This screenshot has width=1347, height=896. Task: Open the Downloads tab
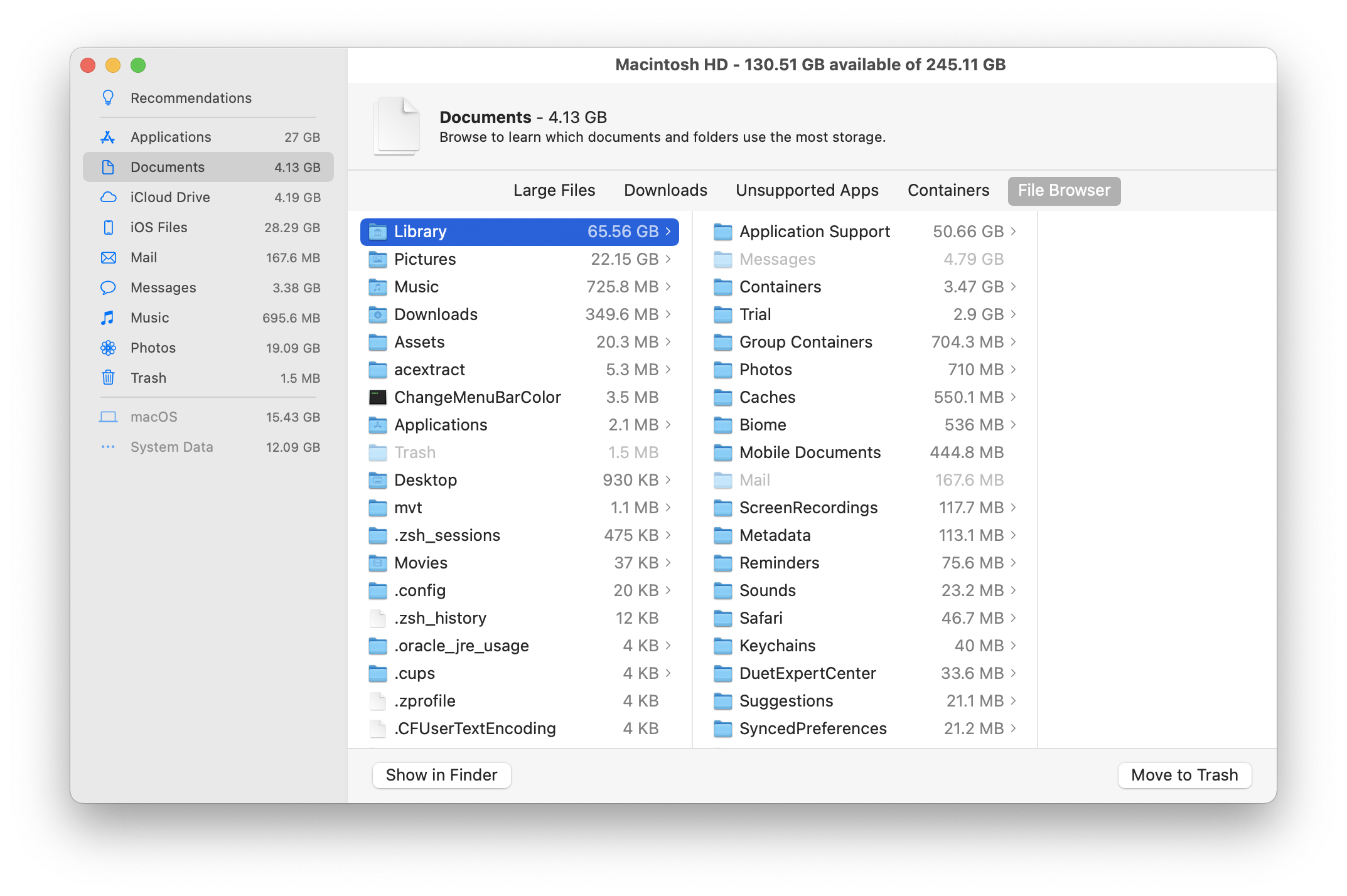[665, 190]
